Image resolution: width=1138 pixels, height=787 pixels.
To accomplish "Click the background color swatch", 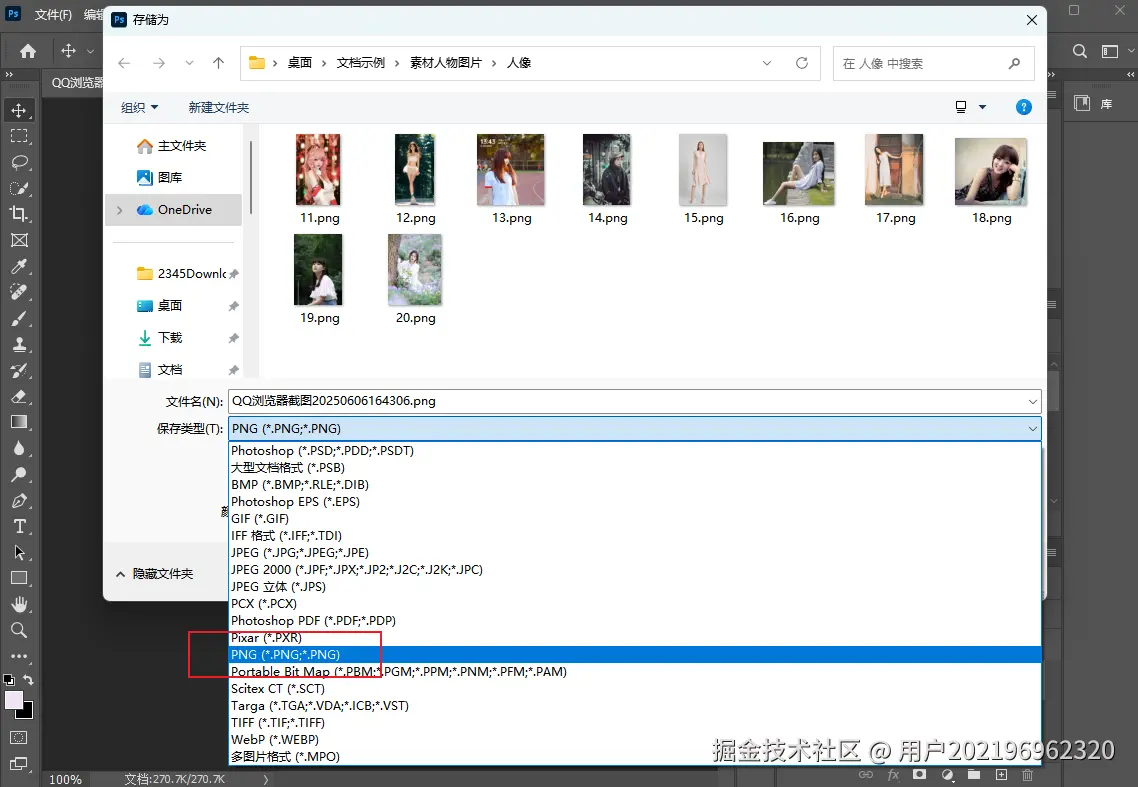I will [x=28, y=713].
